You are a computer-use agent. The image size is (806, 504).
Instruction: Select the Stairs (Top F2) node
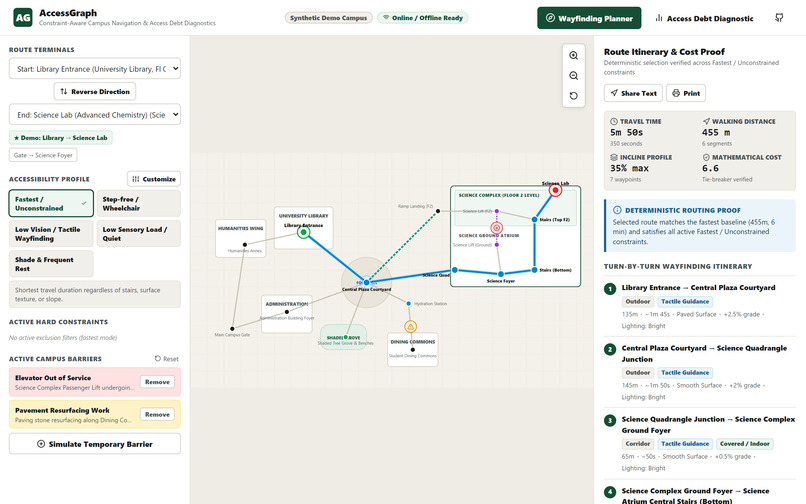(x=535, y=220)
